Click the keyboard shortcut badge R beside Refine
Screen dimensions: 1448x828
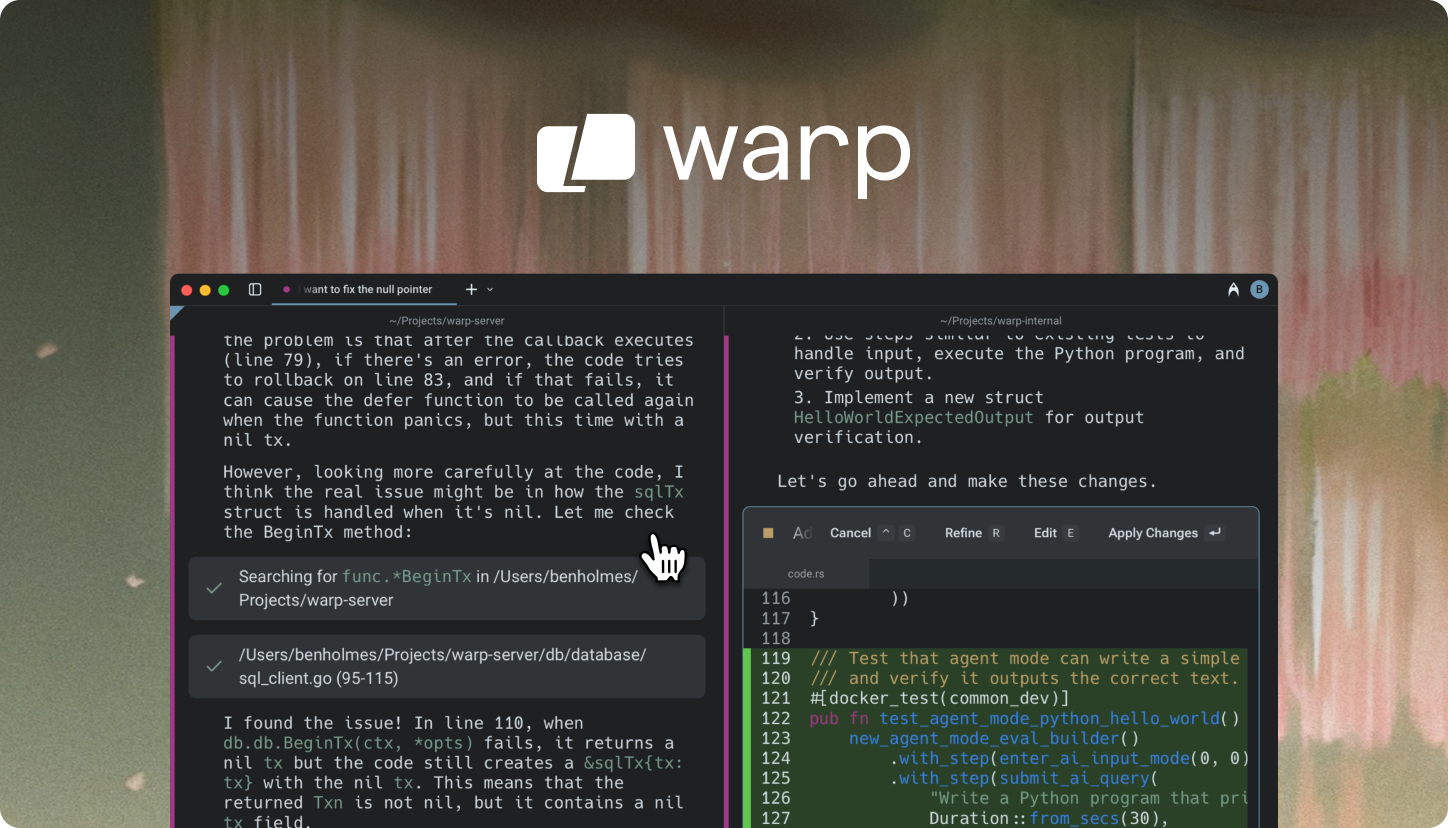(996, 533)
